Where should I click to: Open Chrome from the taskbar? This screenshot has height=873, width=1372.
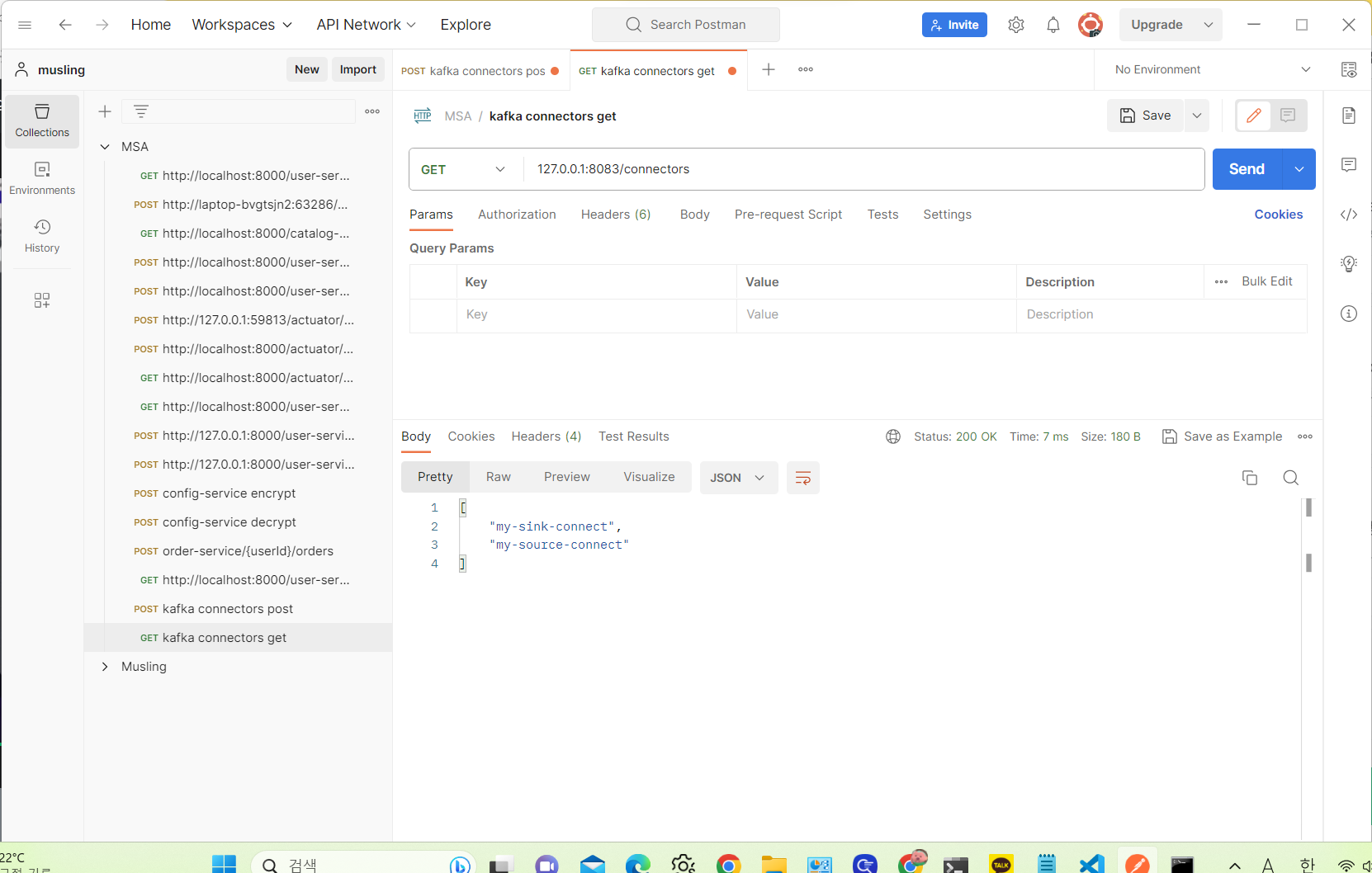[728, 864]
